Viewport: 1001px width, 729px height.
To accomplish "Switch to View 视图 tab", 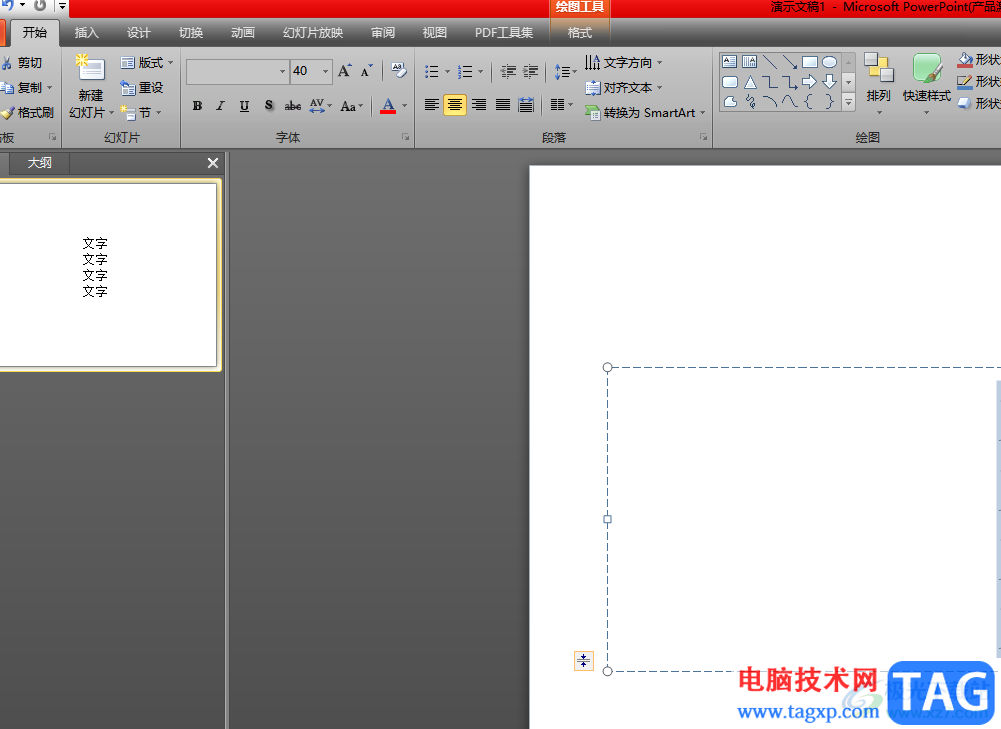I will pyautogui.click(x=435, y=33).
